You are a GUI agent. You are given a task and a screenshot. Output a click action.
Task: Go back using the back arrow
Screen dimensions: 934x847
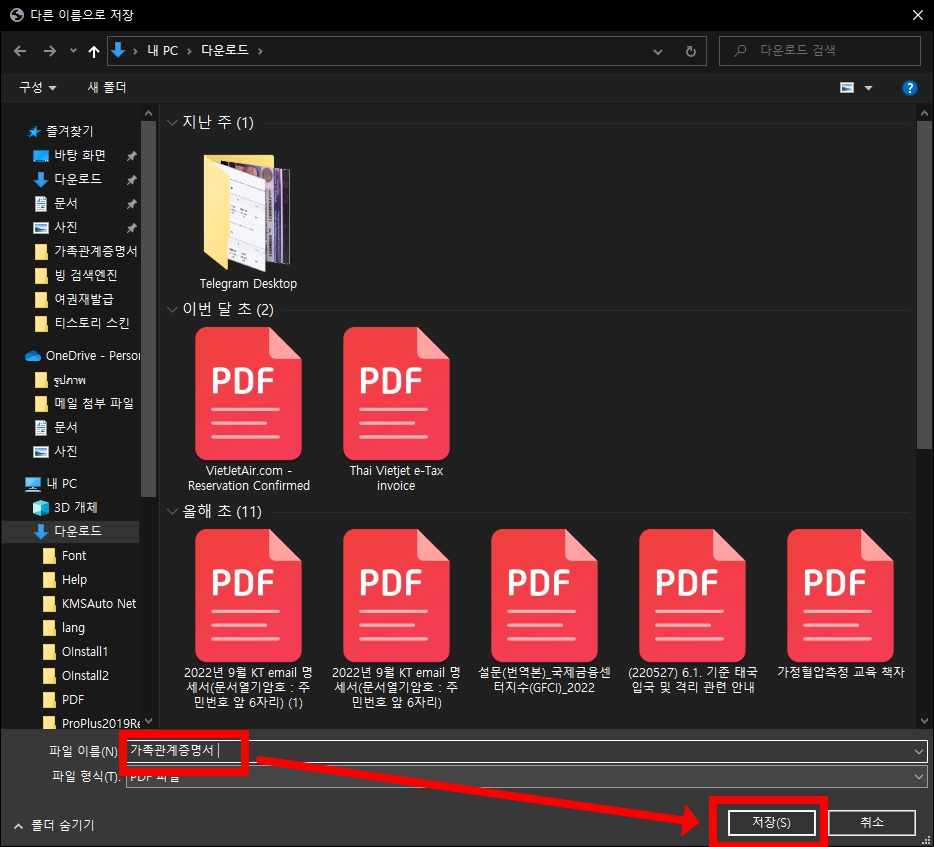20,51
